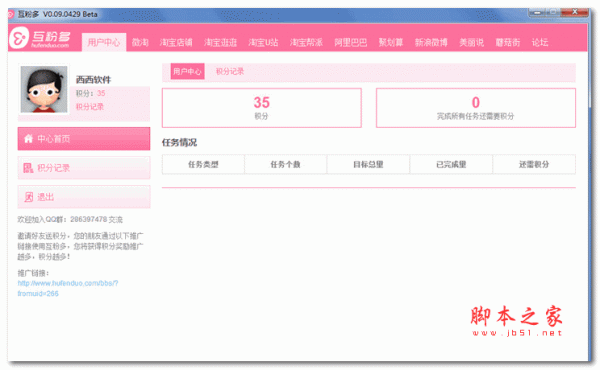The width and height of the screenshot is (600, 370).
Task: Open the 淘宝U站 tab
Action: [x=263, y=42]
